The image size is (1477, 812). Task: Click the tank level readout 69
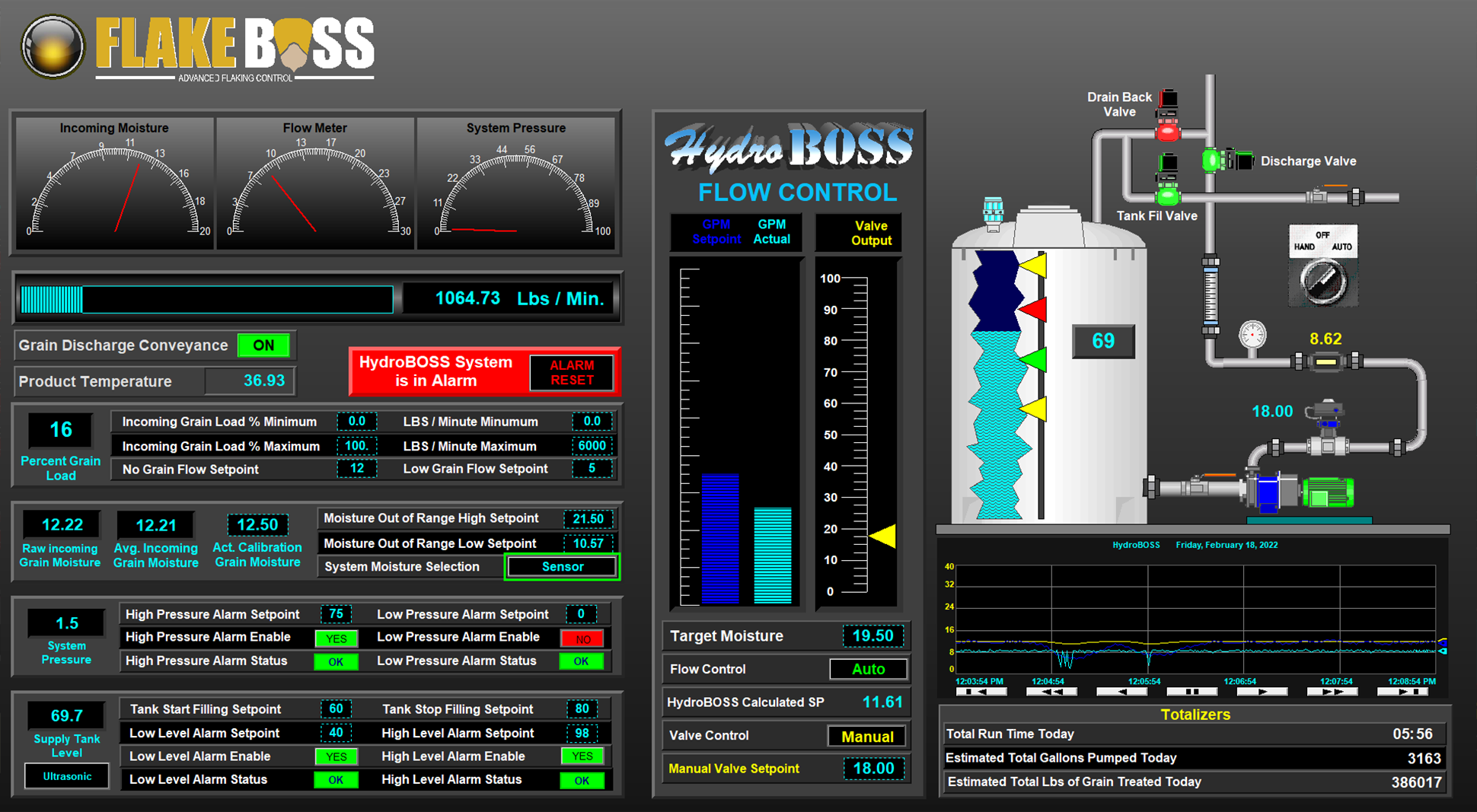coord(1103,341)
